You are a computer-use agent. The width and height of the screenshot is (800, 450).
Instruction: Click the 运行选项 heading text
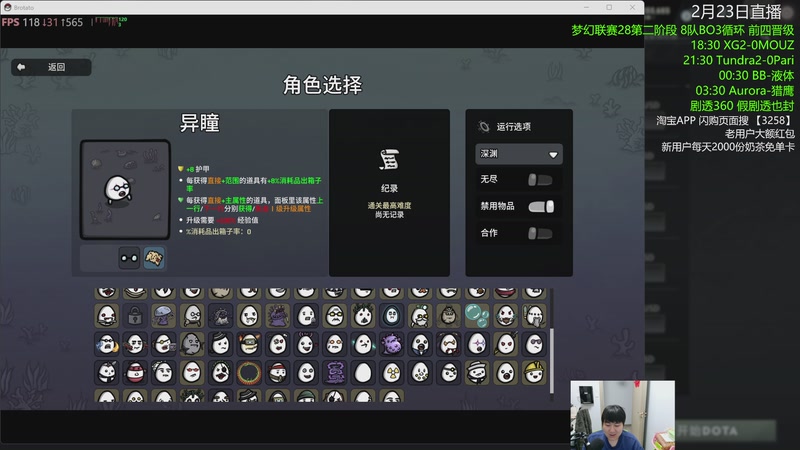point(514,127)
